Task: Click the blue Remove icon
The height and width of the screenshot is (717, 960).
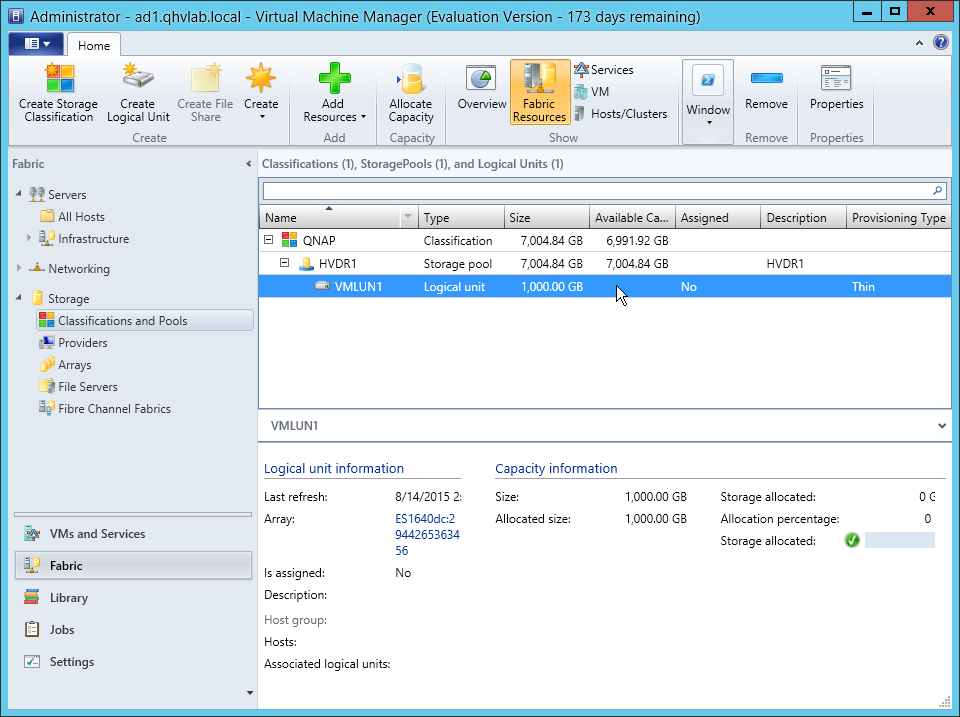Action: (766, 80)
